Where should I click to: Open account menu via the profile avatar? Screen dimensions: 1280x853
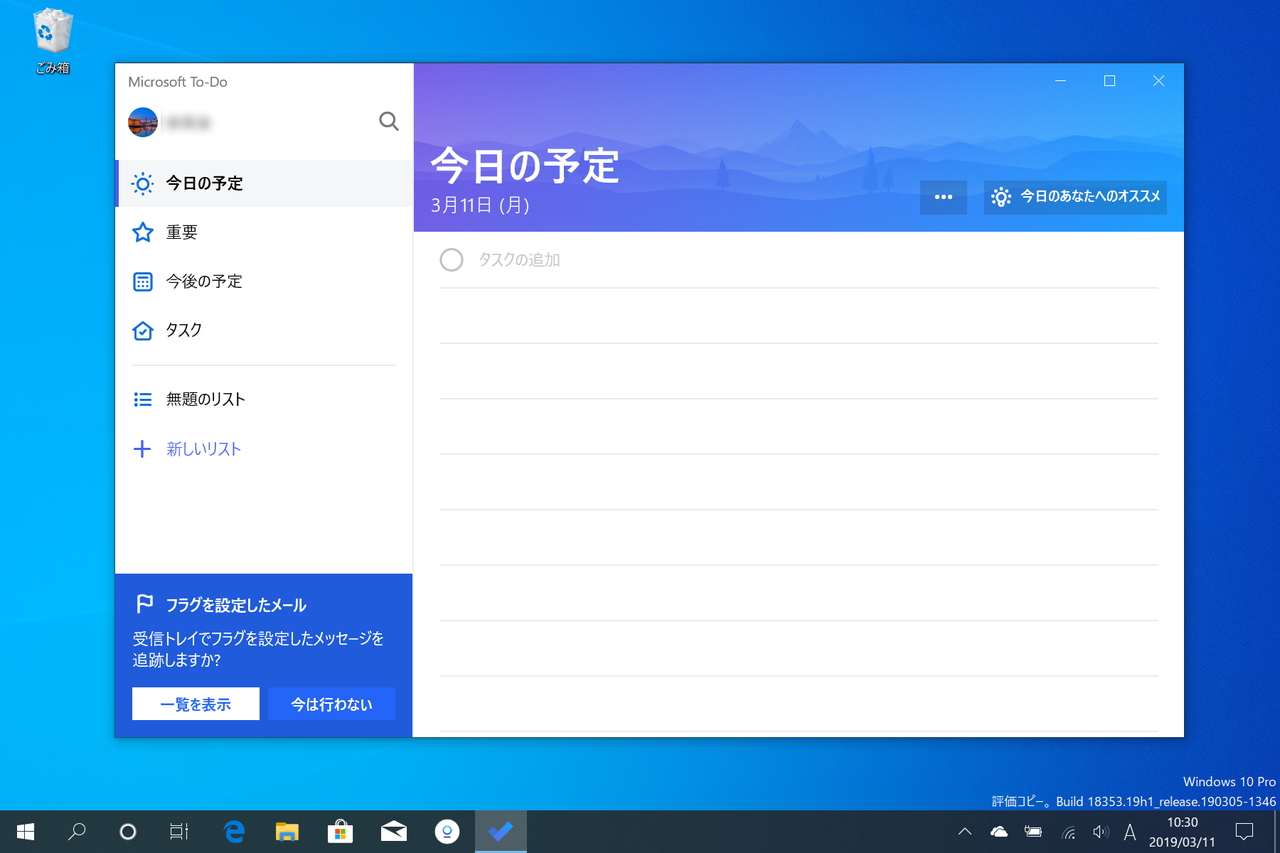[x=142, y=122]
